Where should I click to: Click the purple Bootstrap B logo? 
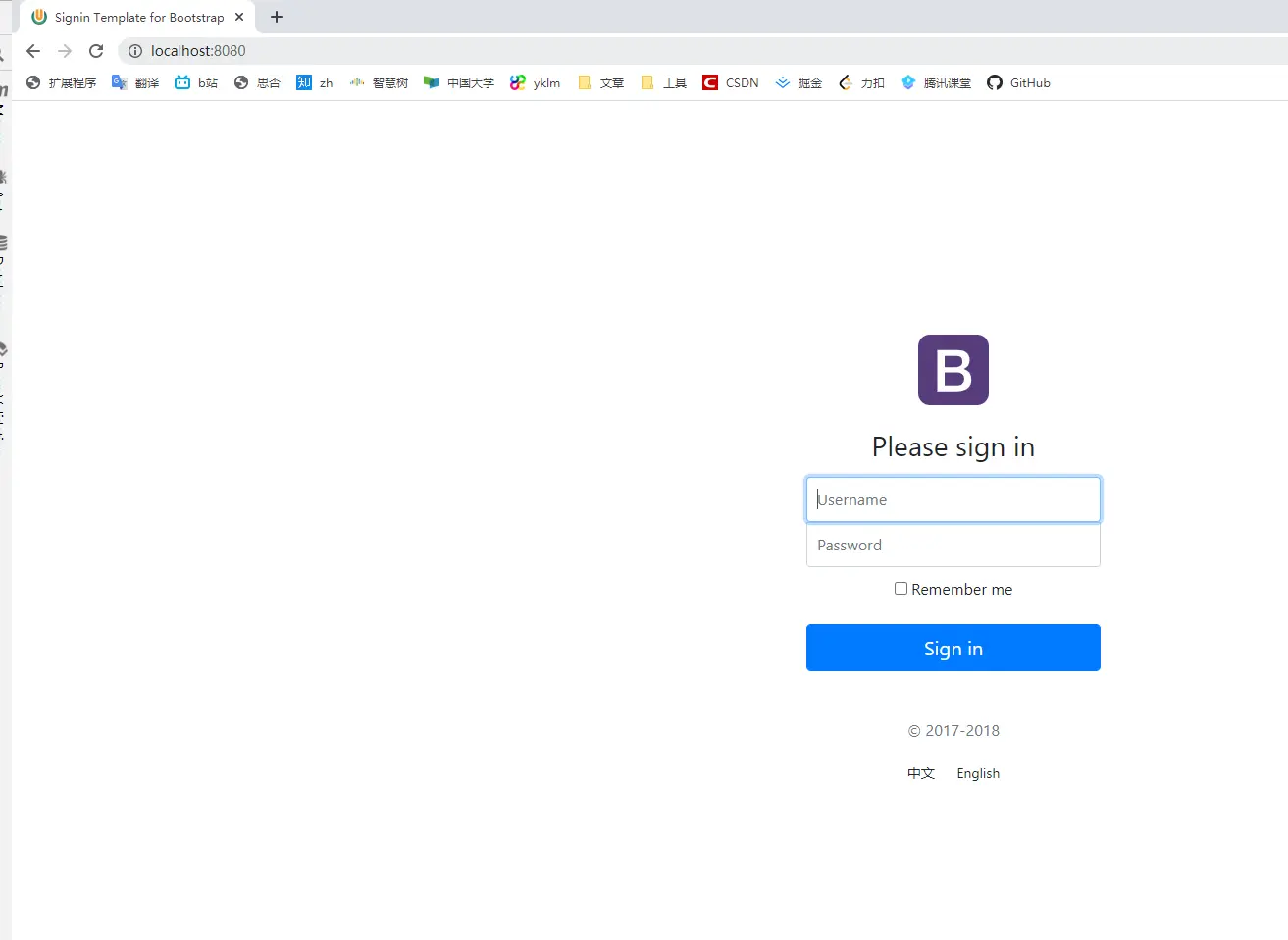click(953, 370)
